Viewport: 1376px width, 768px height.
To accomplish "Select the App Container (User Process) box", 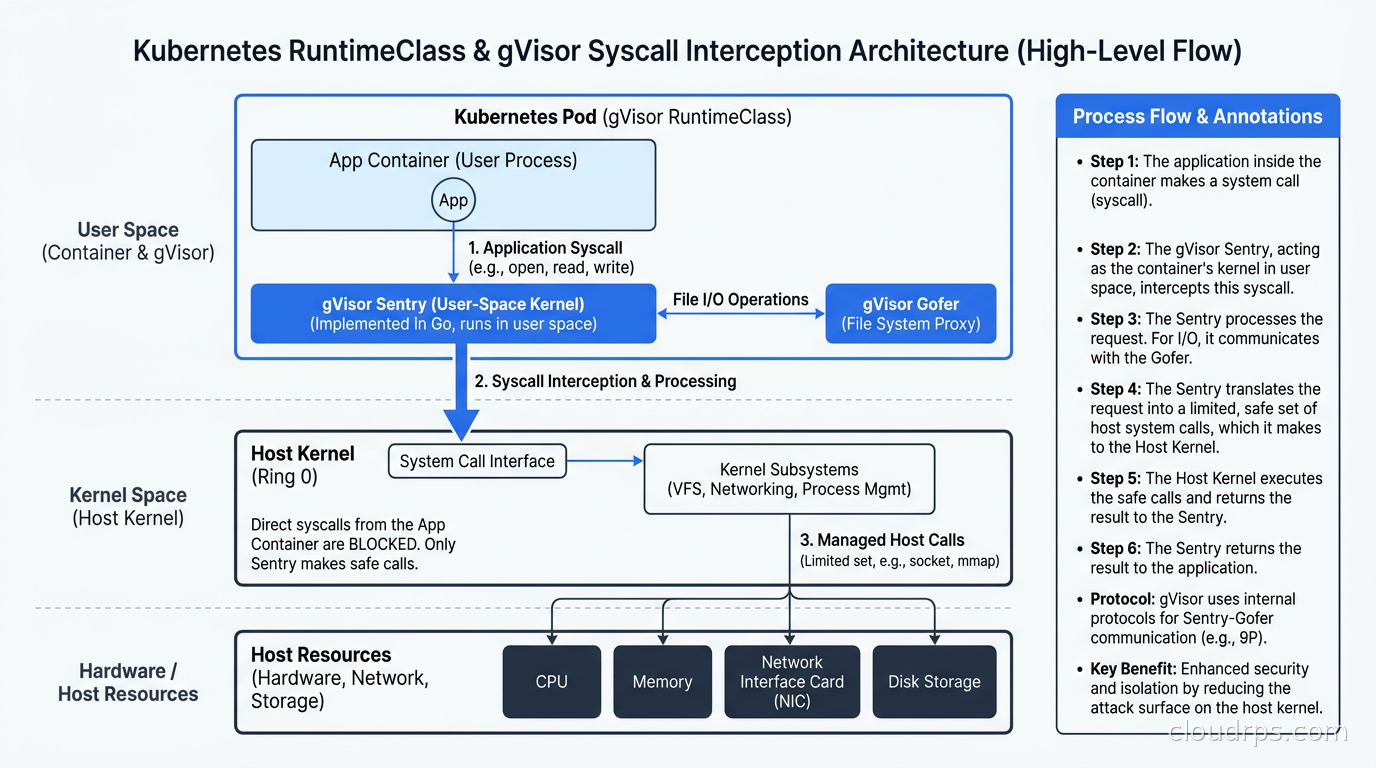I will click(453, 185).
